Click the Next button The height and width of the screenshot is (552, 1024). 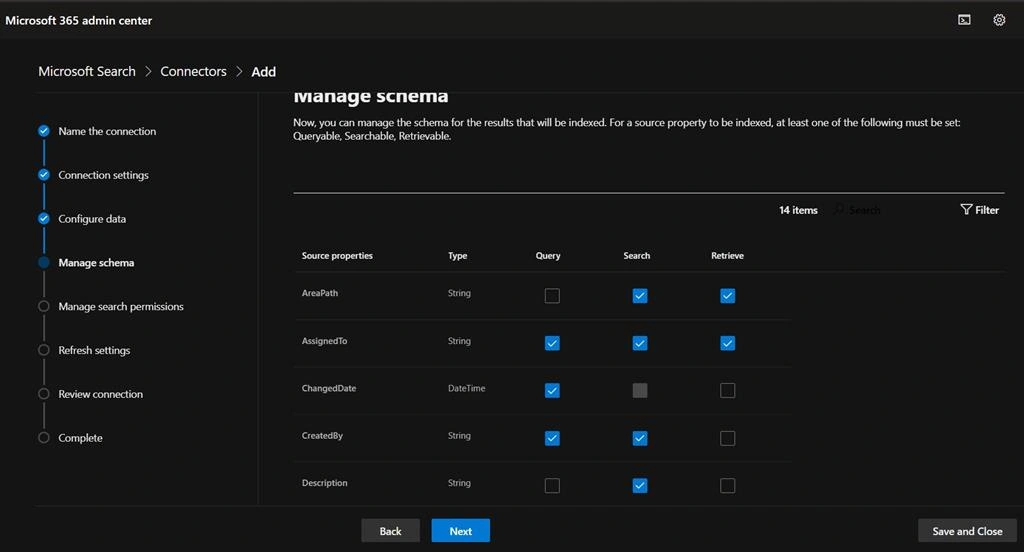pyautogui.click(x=460, y=530)
